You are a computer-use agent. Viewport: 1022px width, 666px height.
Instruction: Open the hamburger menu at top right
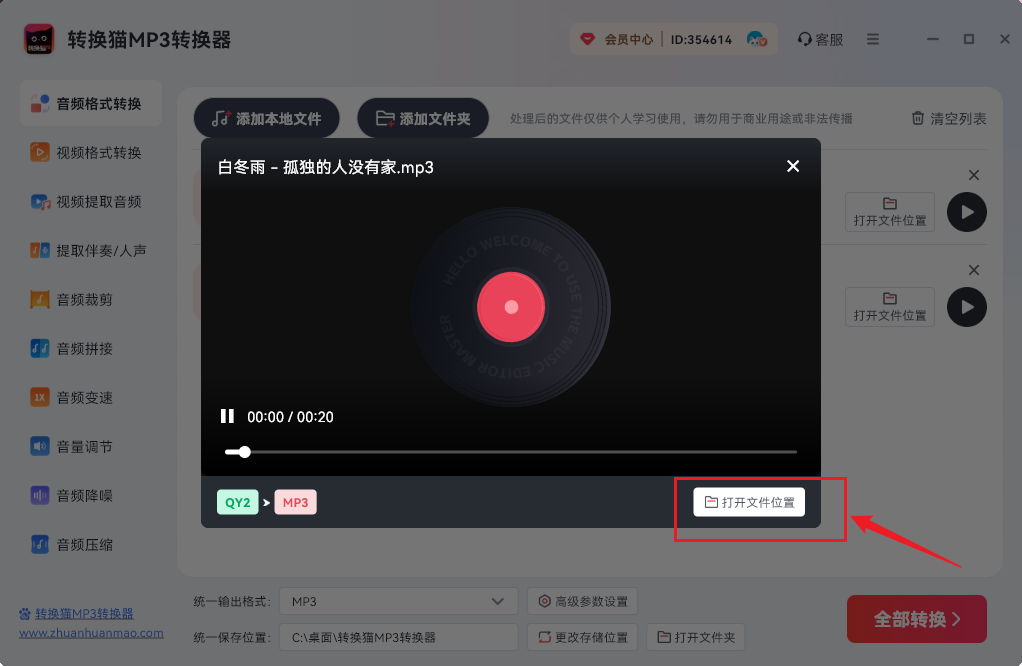tap(872, 39)
